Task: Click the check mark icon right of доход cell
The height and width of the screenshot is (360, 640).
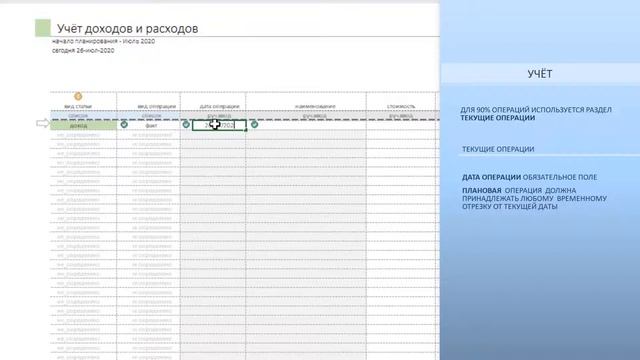Action: (x=124, y=124)
